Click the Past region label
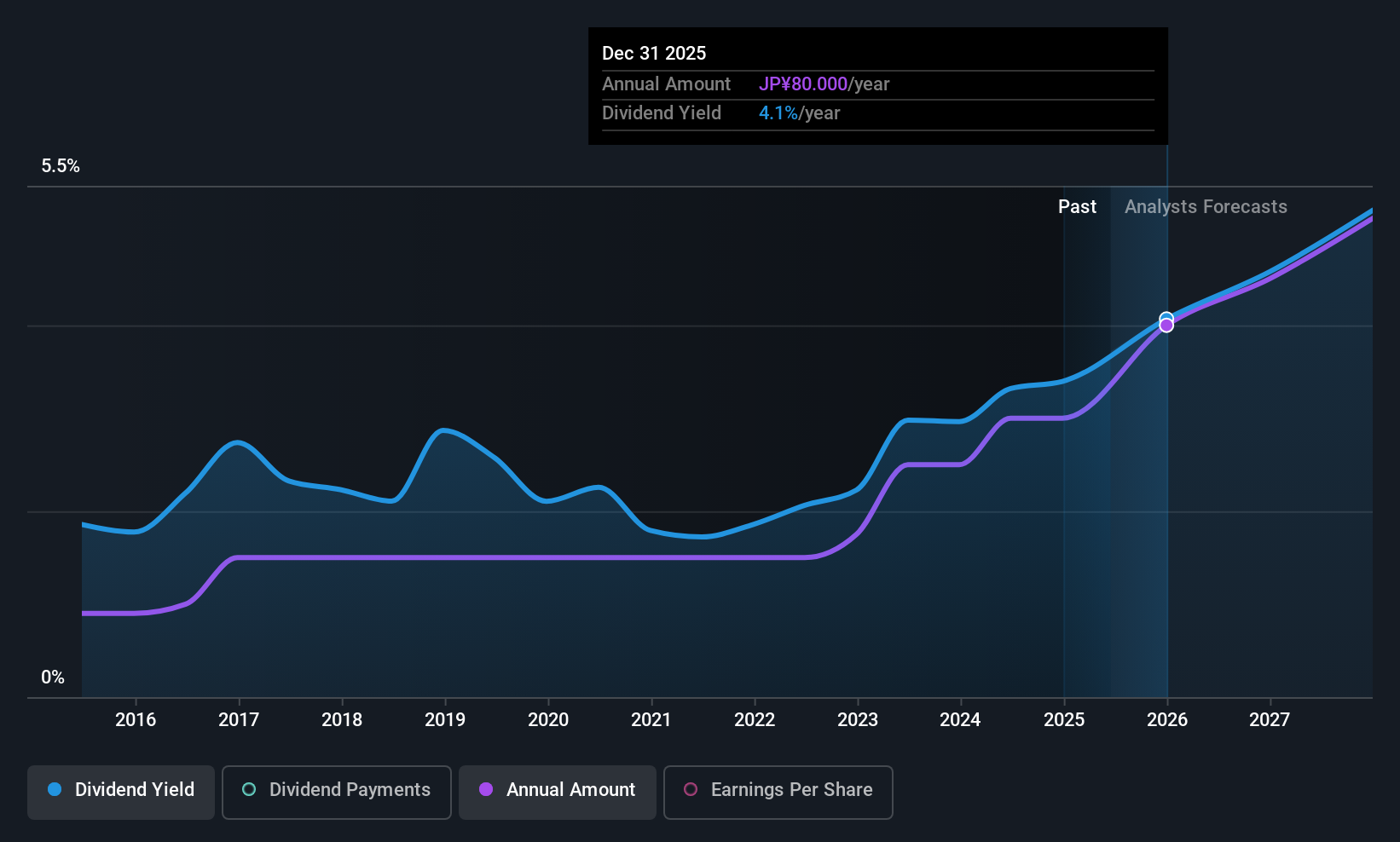 pos(1078,207)
